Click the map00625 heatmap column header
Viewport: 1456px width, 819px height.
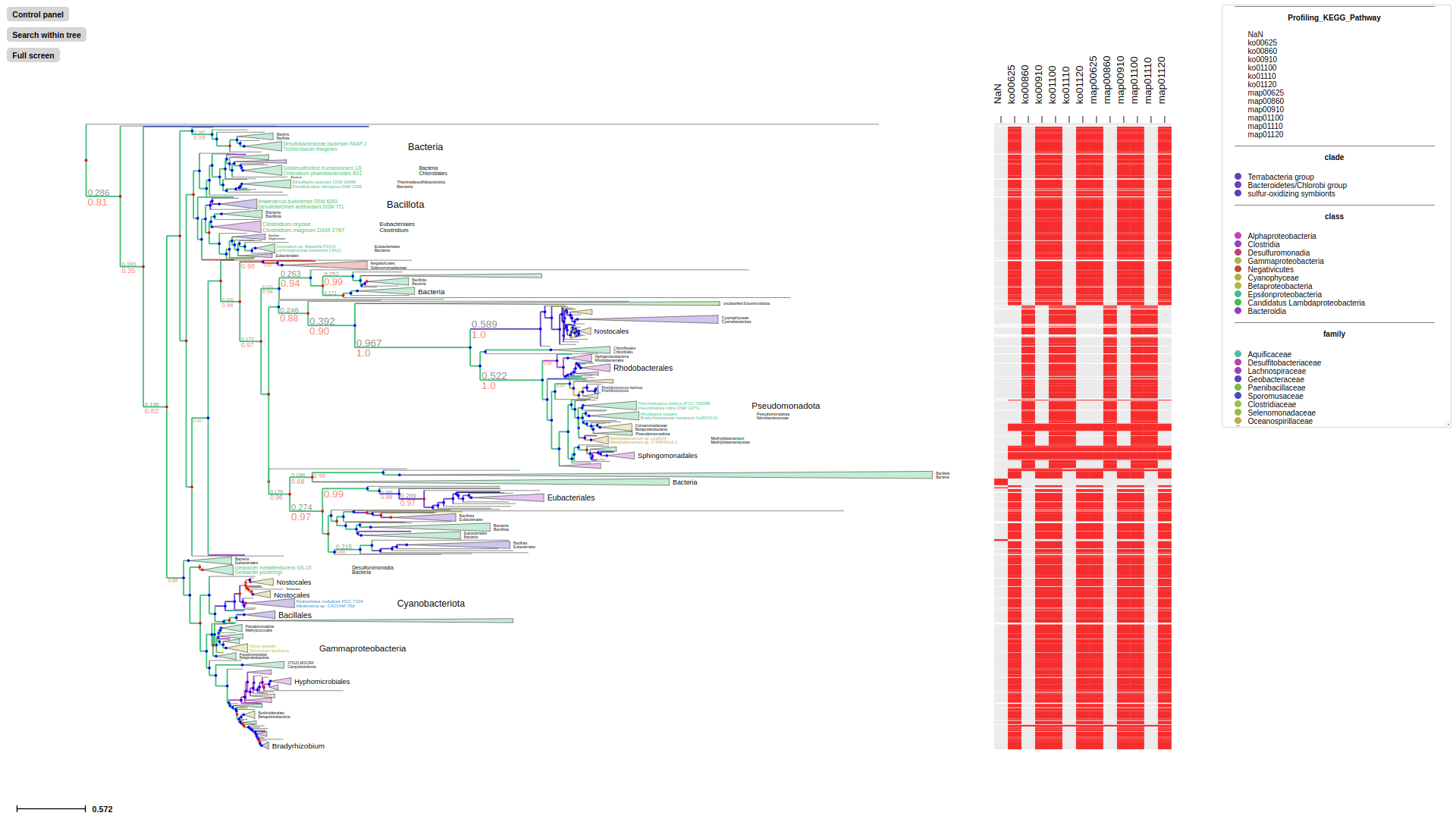point(1094,80)
